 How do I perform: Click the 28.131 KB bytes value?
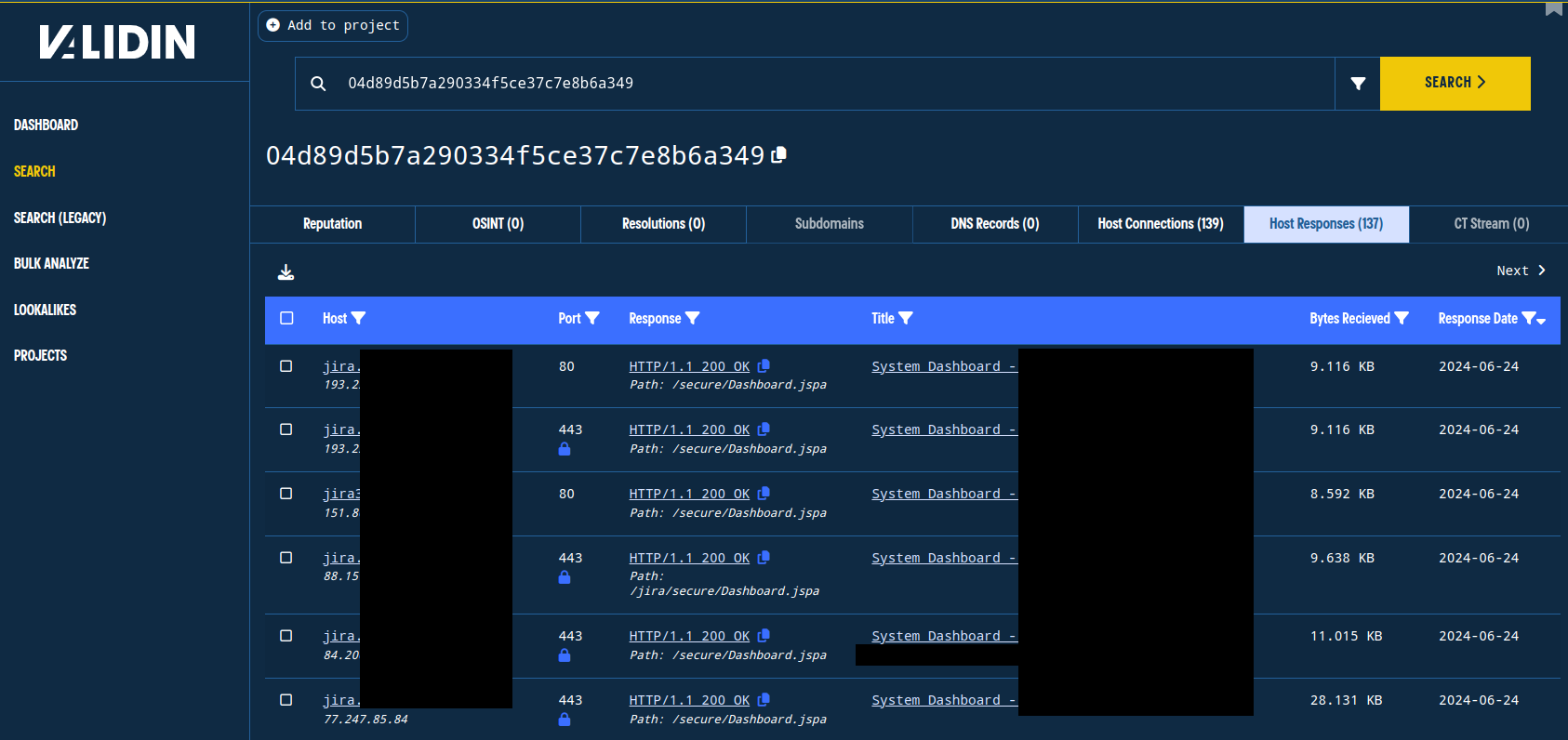point(1347,700)
